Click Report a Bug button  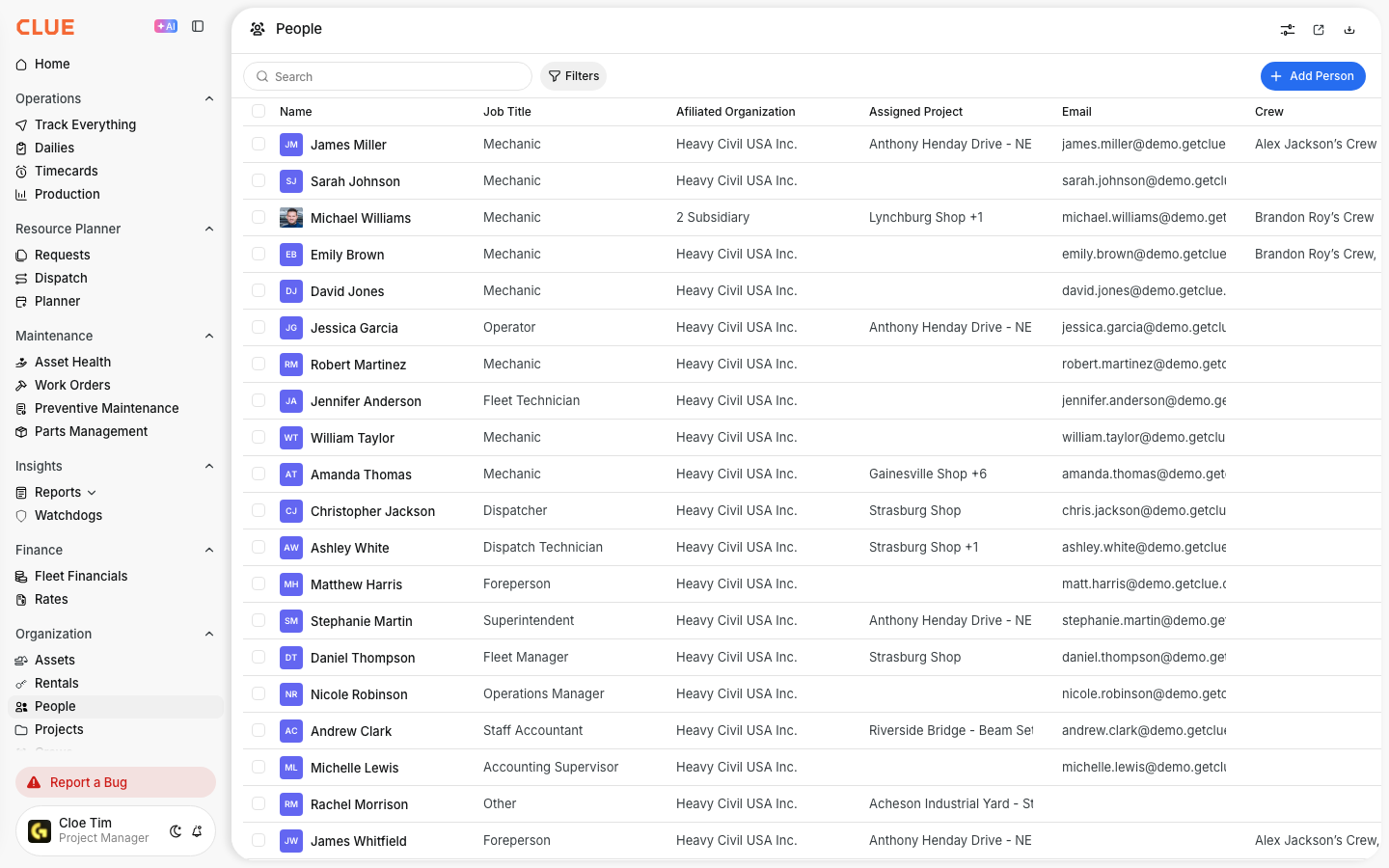coord(116,782)
